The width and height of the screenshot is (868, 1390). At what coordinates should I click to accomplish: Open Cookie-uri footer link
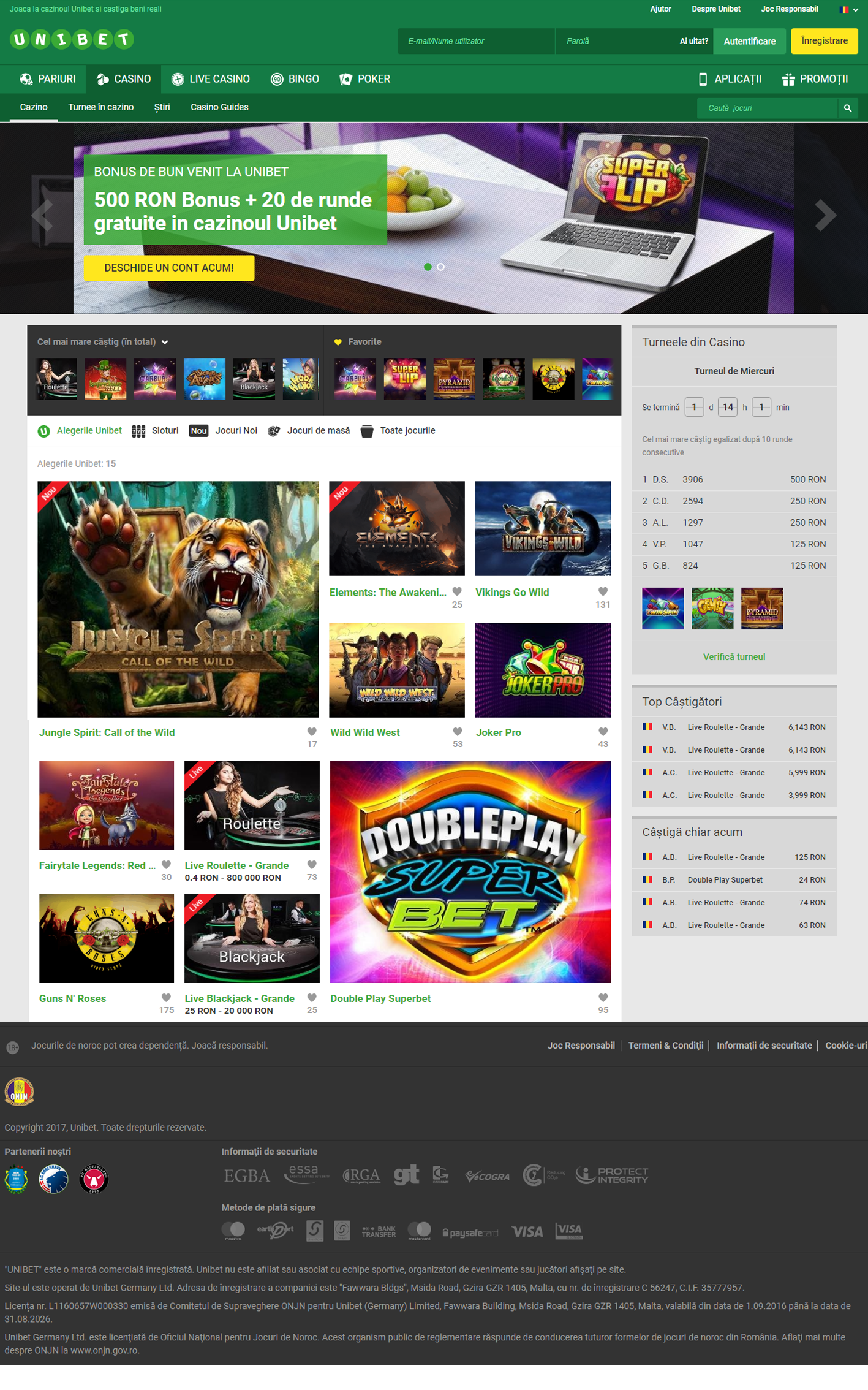point(846,1046)
